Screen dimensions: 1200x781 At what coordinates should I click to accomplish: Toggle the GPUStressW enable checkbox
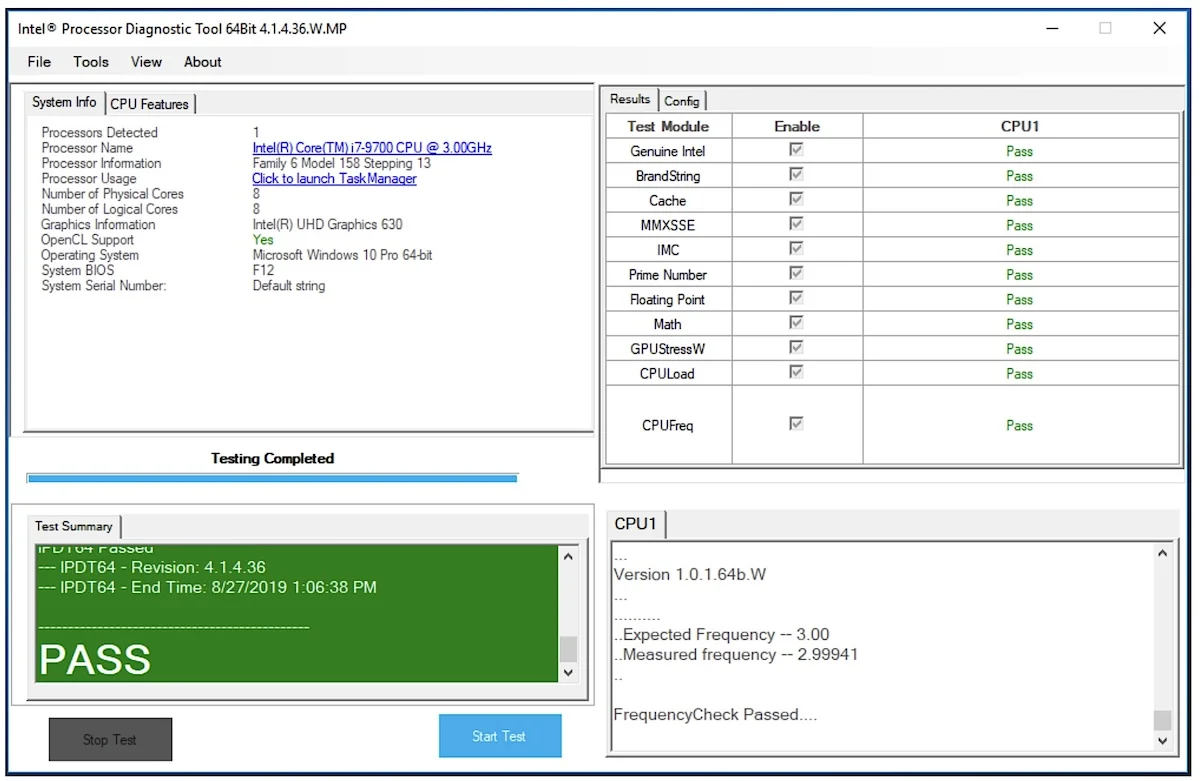coord(797,347)
